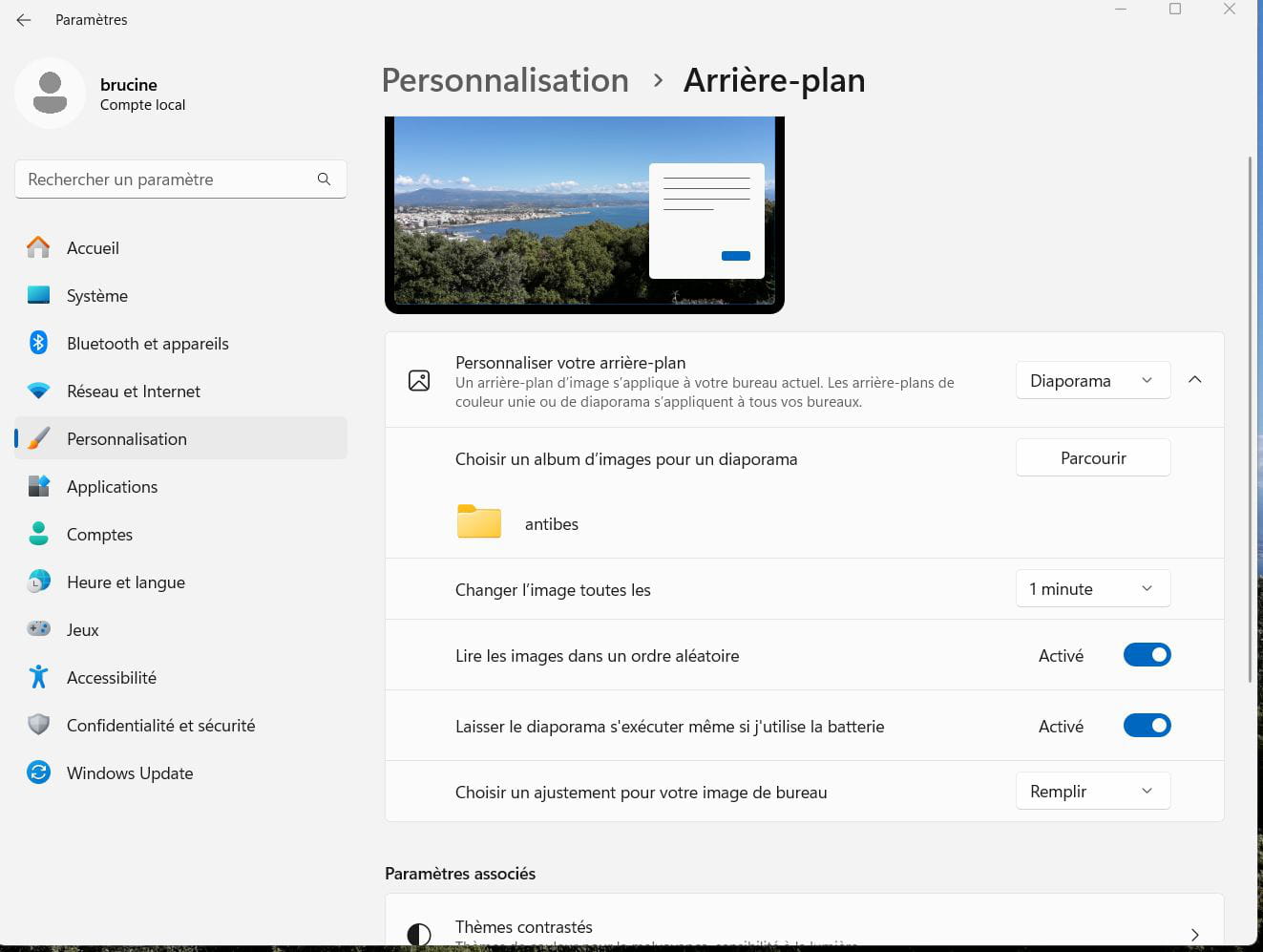Click the Personnalisation breadcrumb link
The image size is (1263, 952).
505,80
